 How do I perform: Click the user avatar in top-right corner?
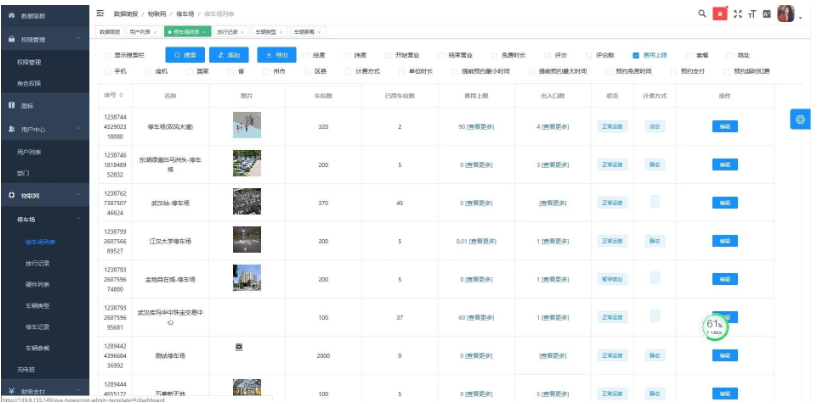coord(785,14)
